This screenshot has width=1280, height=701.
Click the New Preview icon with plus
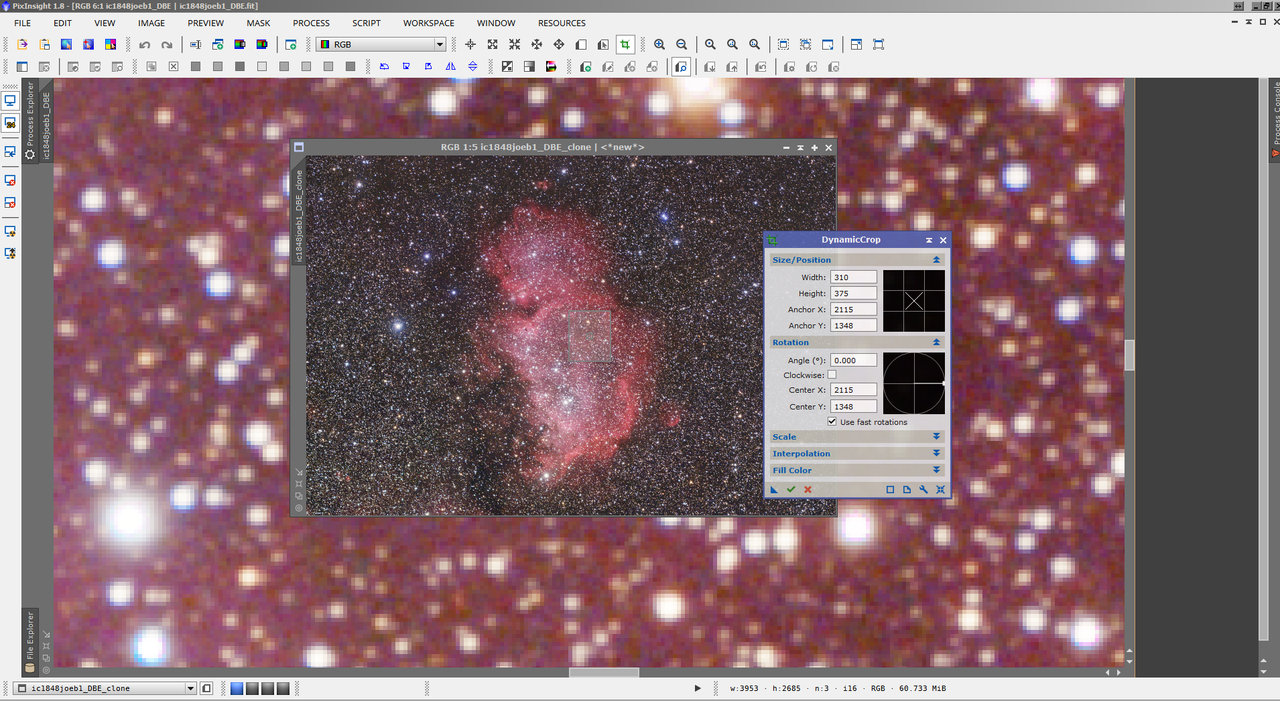coord(585,67)
